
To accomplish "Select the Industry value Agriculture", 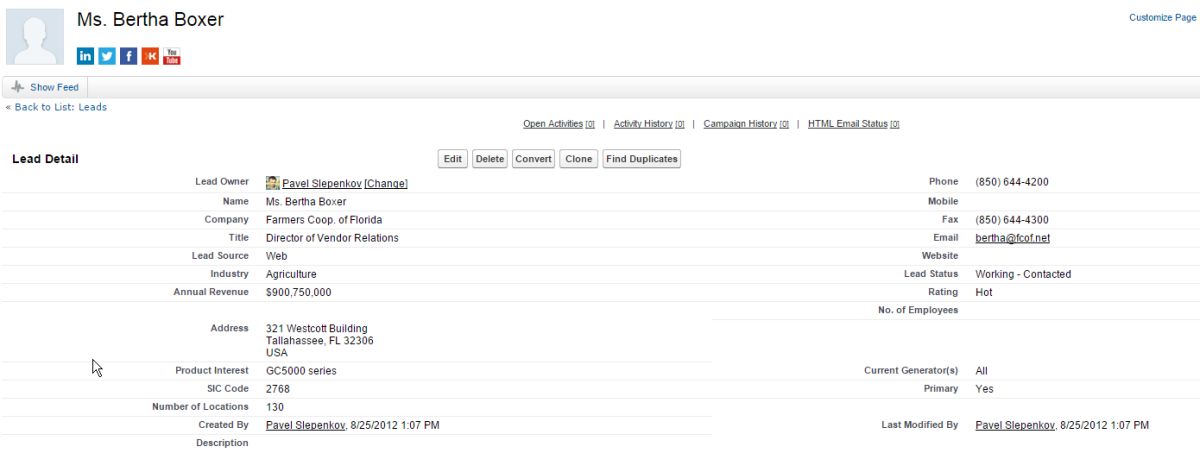I will click(x=291, y=274).
